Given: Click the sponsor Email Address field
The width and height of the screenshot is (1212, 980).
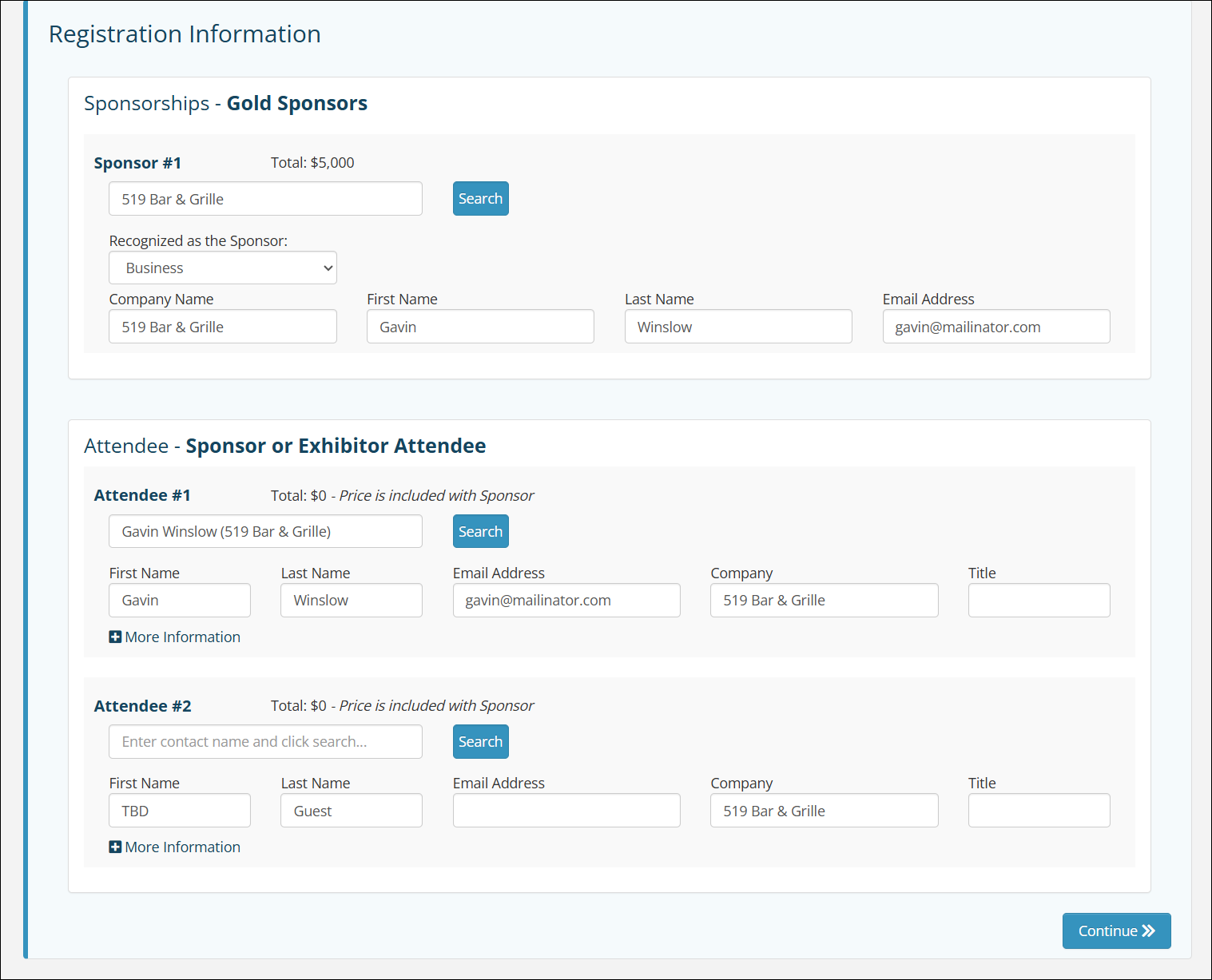Looking at the screenshot, I should coord(995,327).
